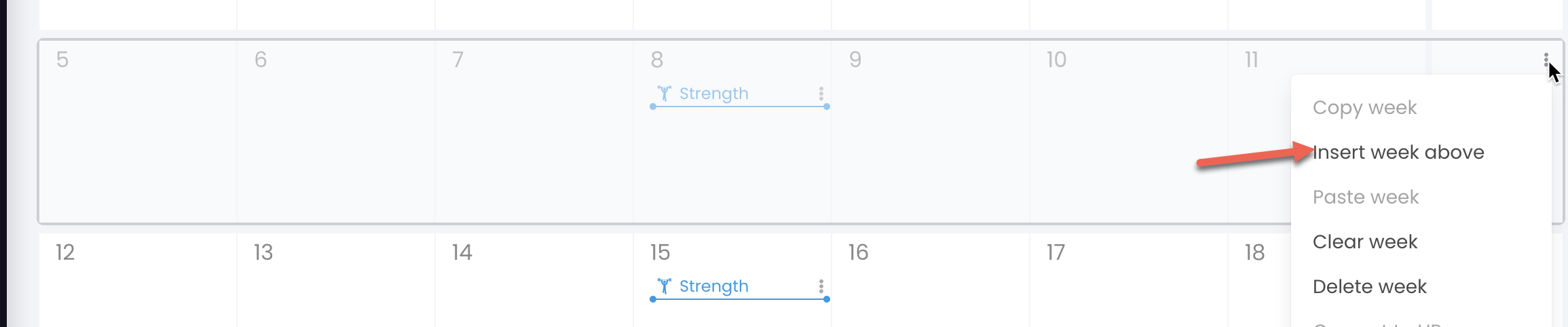Select the day 16 calendar cell
The image size is (1568, 327).
931,280
